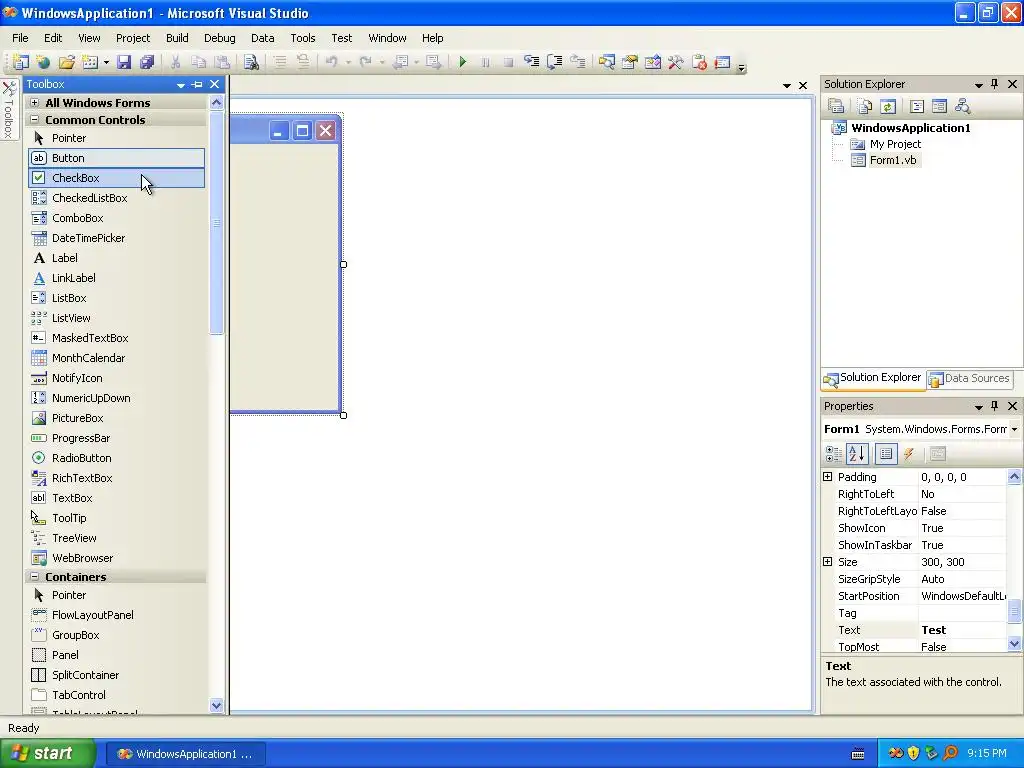The height and width of the screenshot is (768, 1024).
Task: Select the ListBox control
Action: 116,298
